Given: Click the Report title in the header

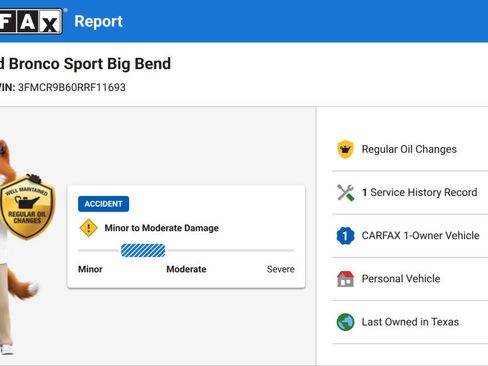Looking at the screenshot, I should (98, 21).
